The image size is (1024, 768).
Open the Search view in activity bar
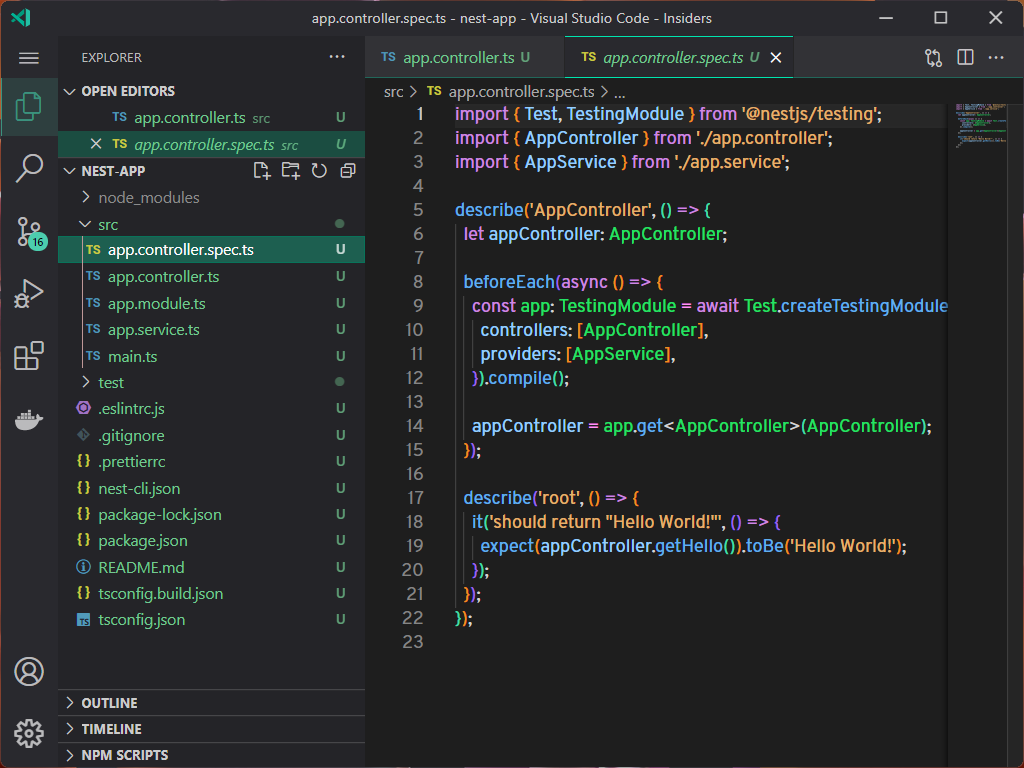29,169
